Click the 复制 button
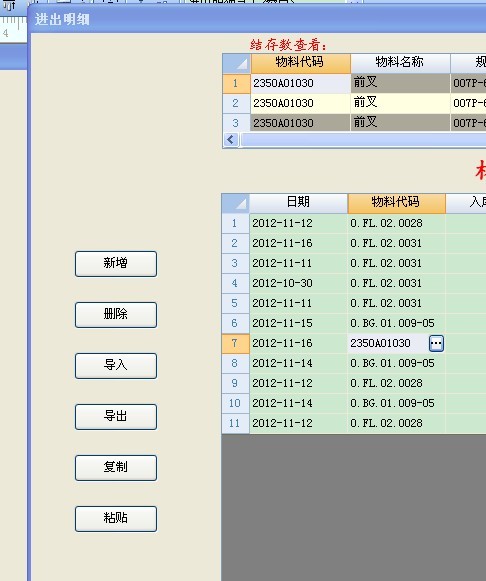 [x=116, y=468]
